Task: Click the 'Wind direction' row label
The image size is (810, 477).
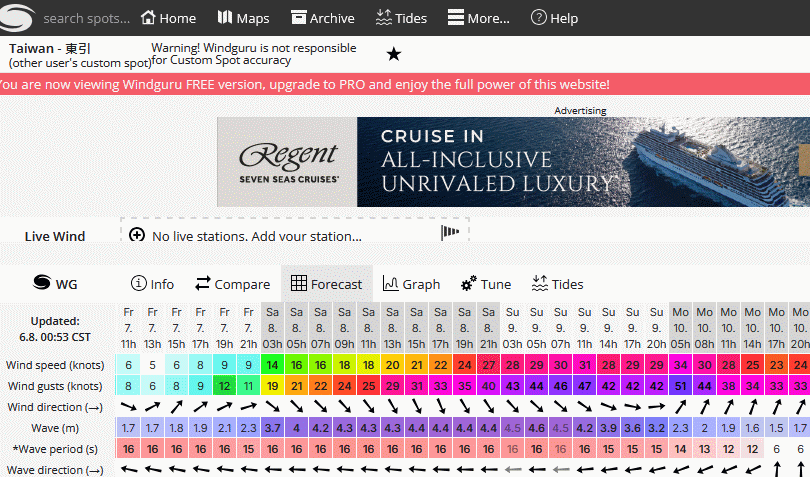Action: click(55, 407)
